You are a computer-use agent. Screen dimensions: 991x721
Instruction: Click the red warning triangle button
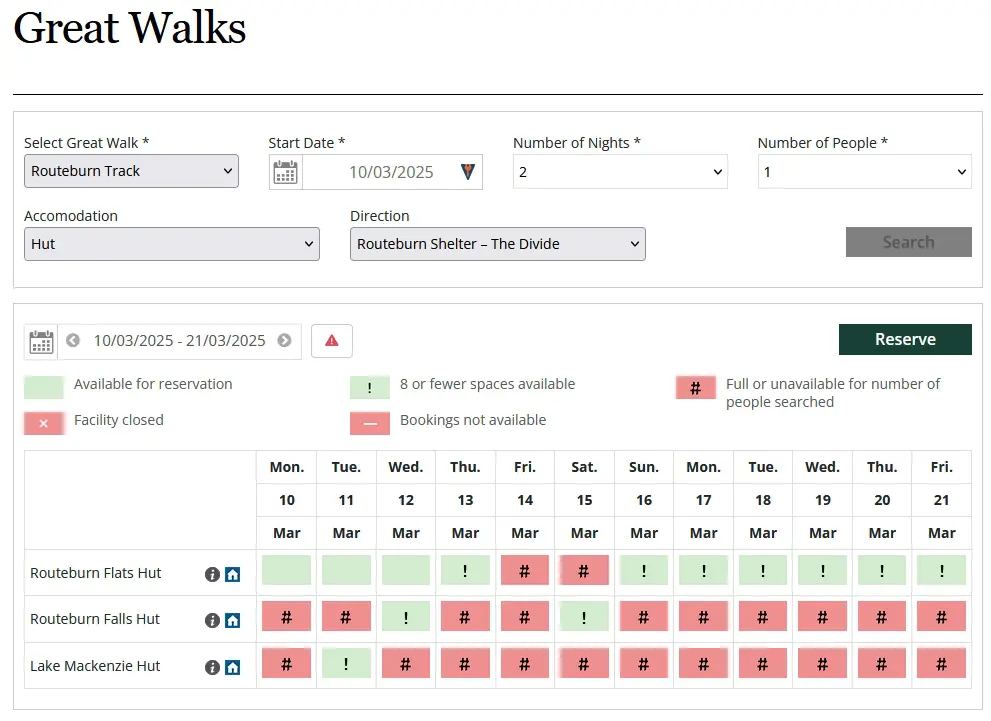(332, 341)
